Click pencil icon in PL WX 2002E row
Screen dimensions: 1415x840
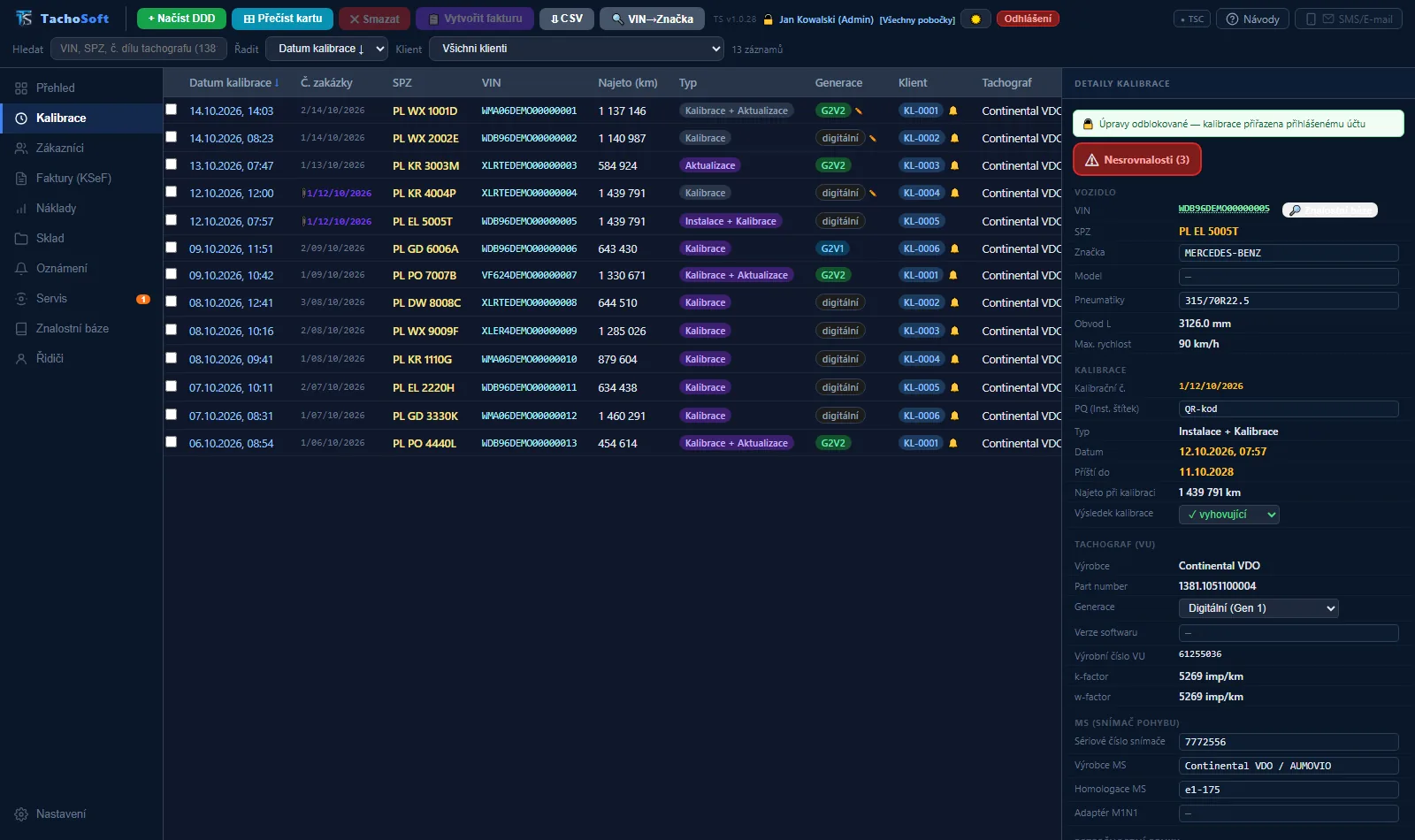pos(873,139)
